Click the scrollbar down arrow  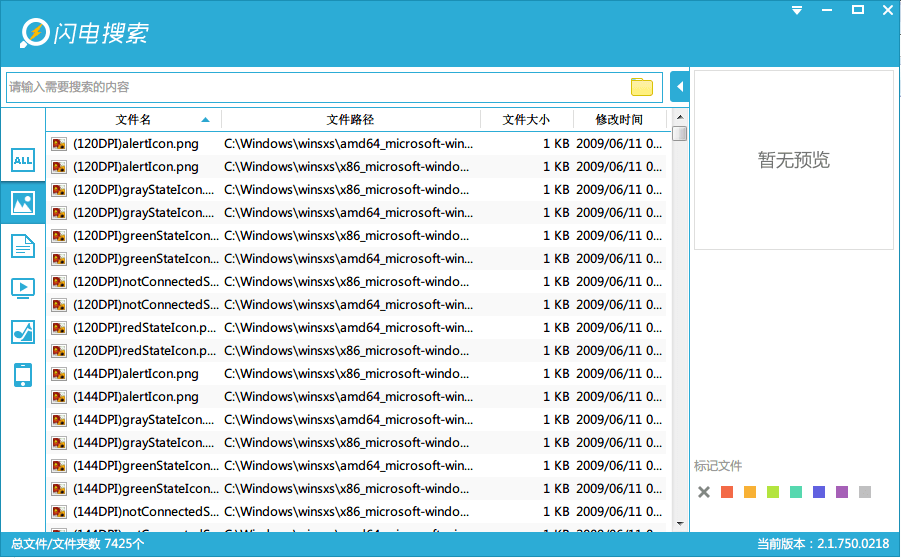pyautogui.click(x=680, y=524)
